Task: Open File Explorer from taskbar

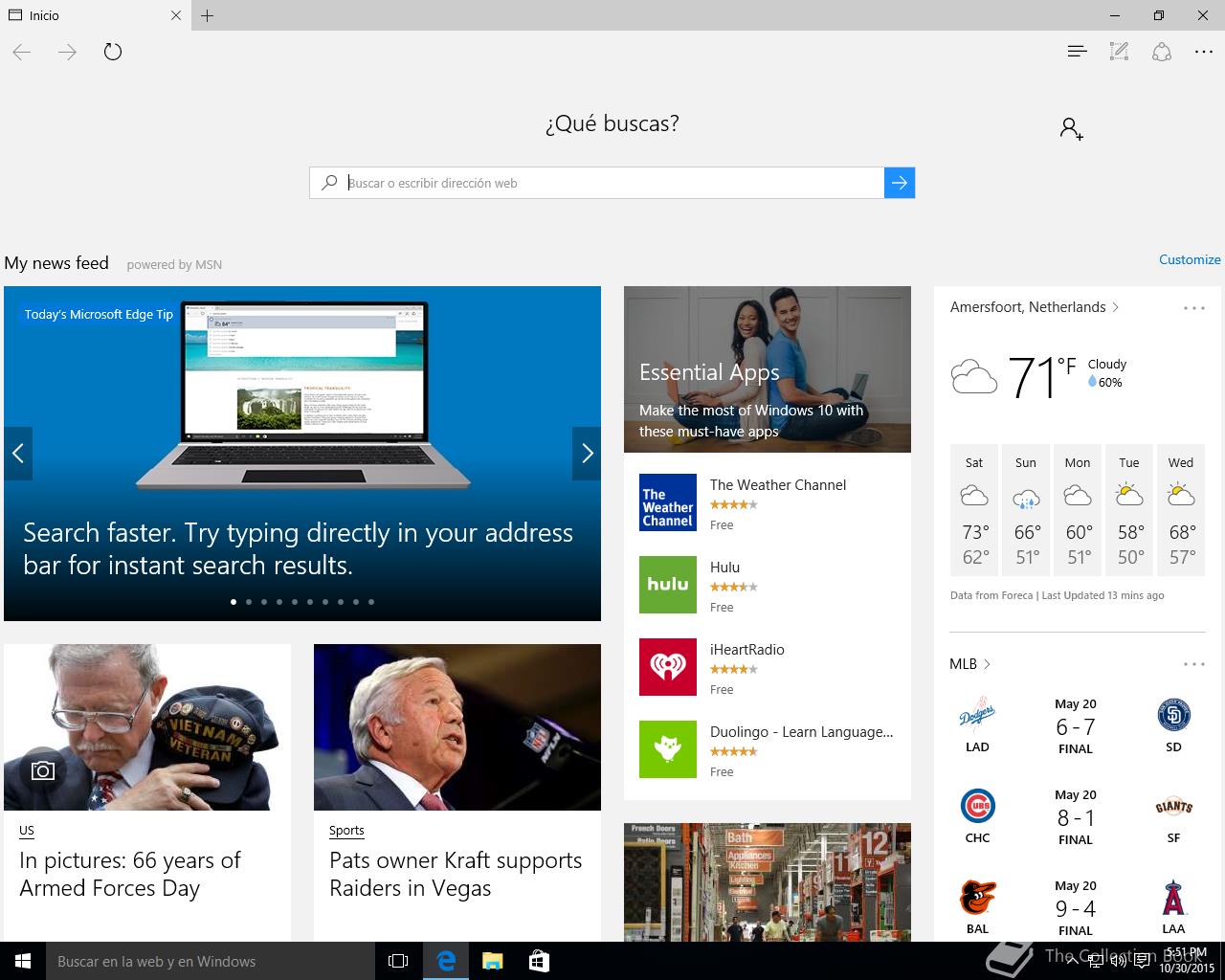Action: (493, 961)
